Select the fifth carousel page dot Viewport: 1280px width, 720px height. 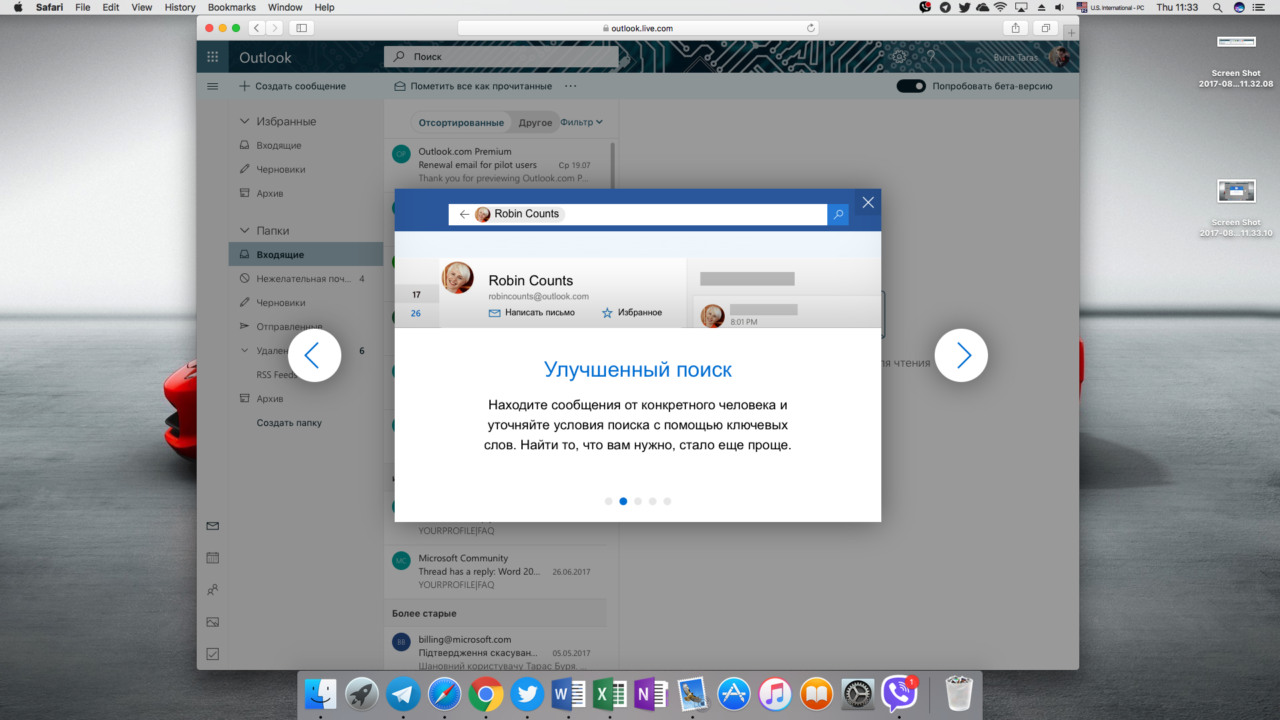click(667, 501)
